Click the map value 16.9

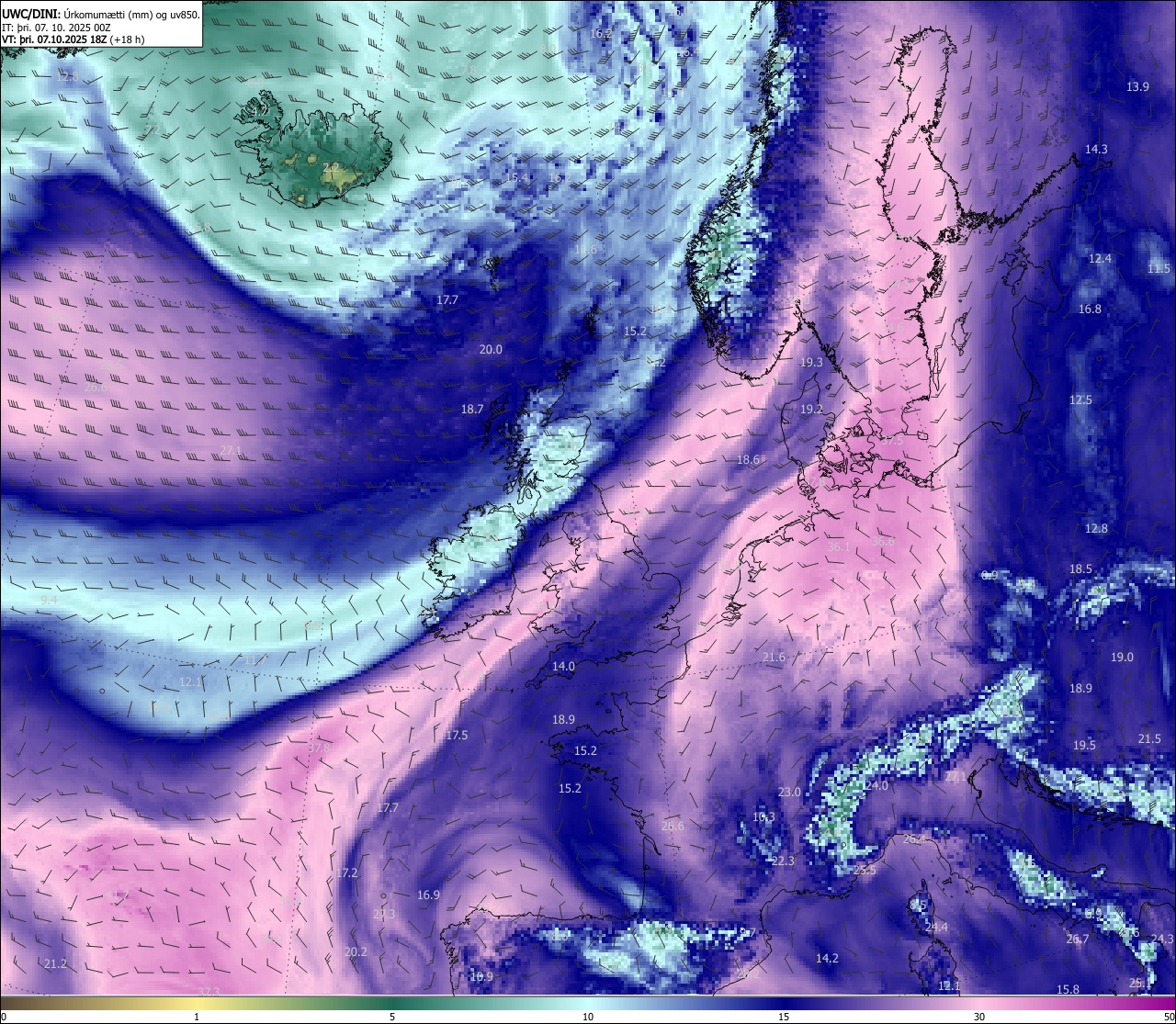pos(428,895)
